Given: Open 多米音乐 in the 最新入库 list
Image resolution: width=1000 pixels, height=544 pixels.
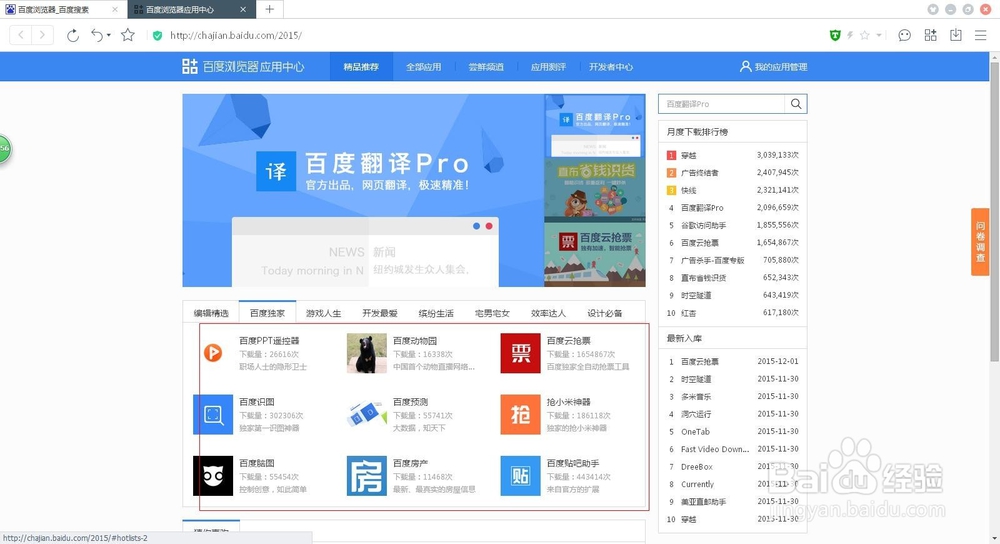Looking at the screenshot, I should pos(696,397).
